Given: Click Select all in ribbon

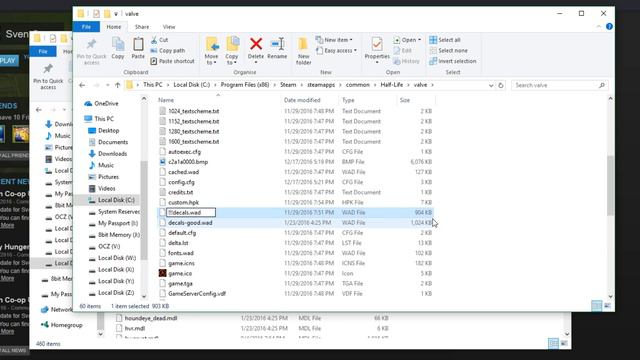Looking at the screenshot, I should pyautogui.click(x=445, y=40).
